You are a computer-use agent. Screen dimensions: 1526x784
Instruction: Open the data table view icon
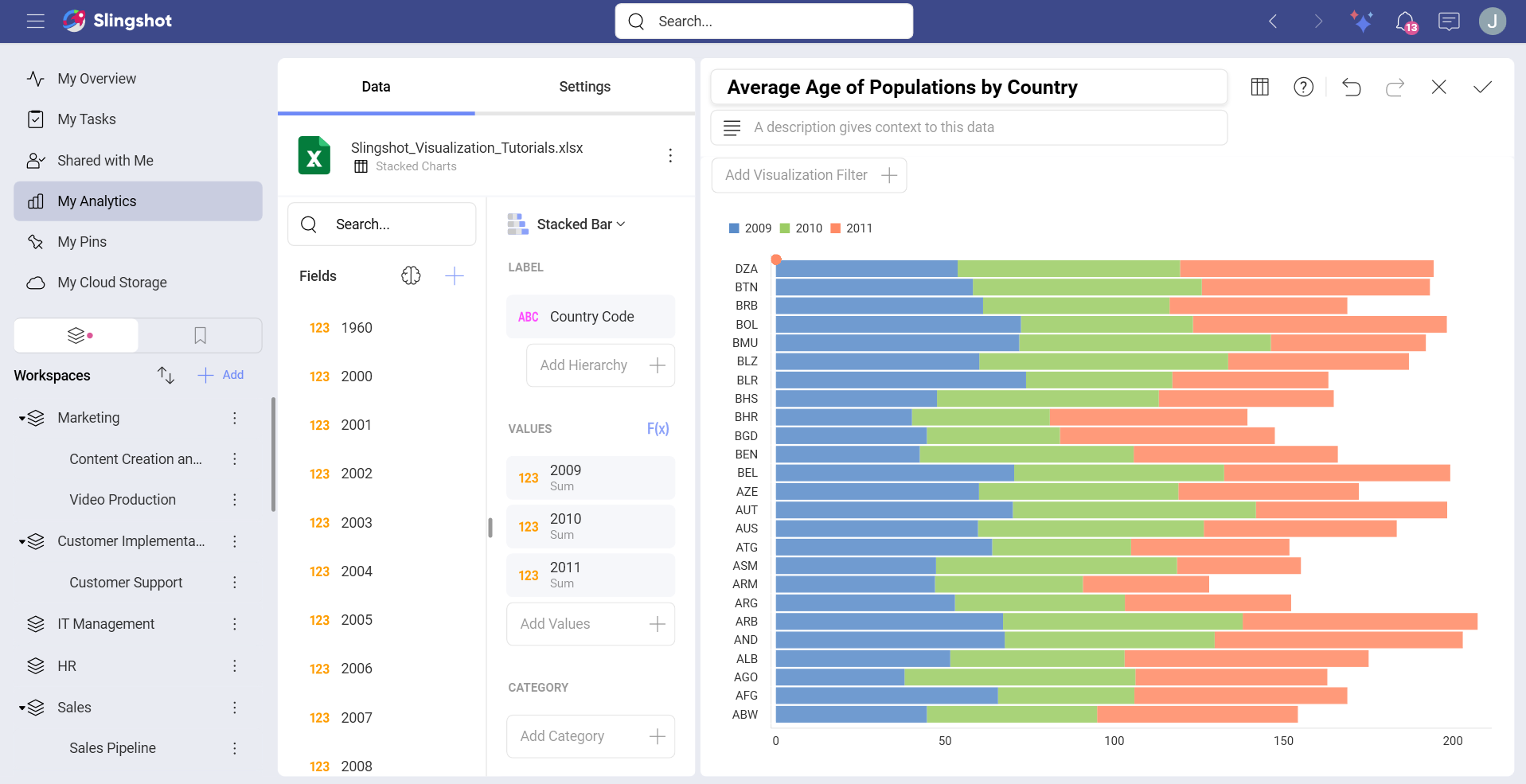[x=1259, y=87]
